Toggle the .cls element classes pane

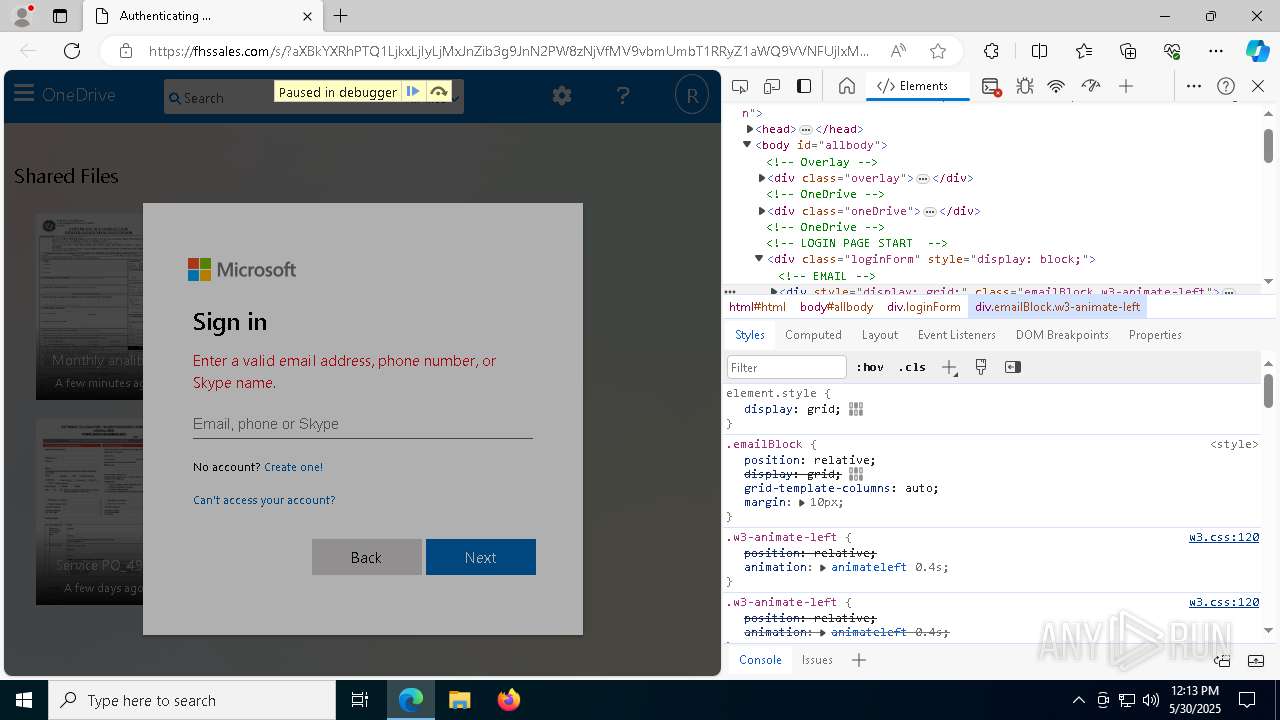[912, 367]
